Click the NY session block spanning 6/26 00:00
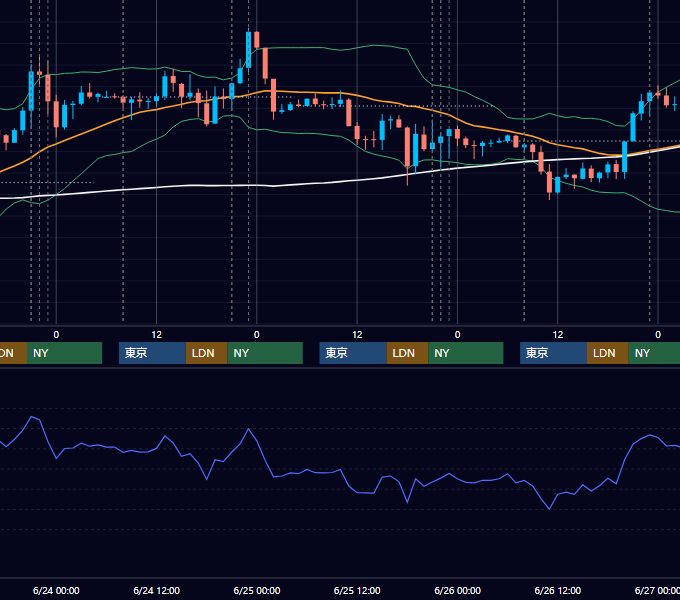This screenshot has height=600, width=680. tap(466, 353)
